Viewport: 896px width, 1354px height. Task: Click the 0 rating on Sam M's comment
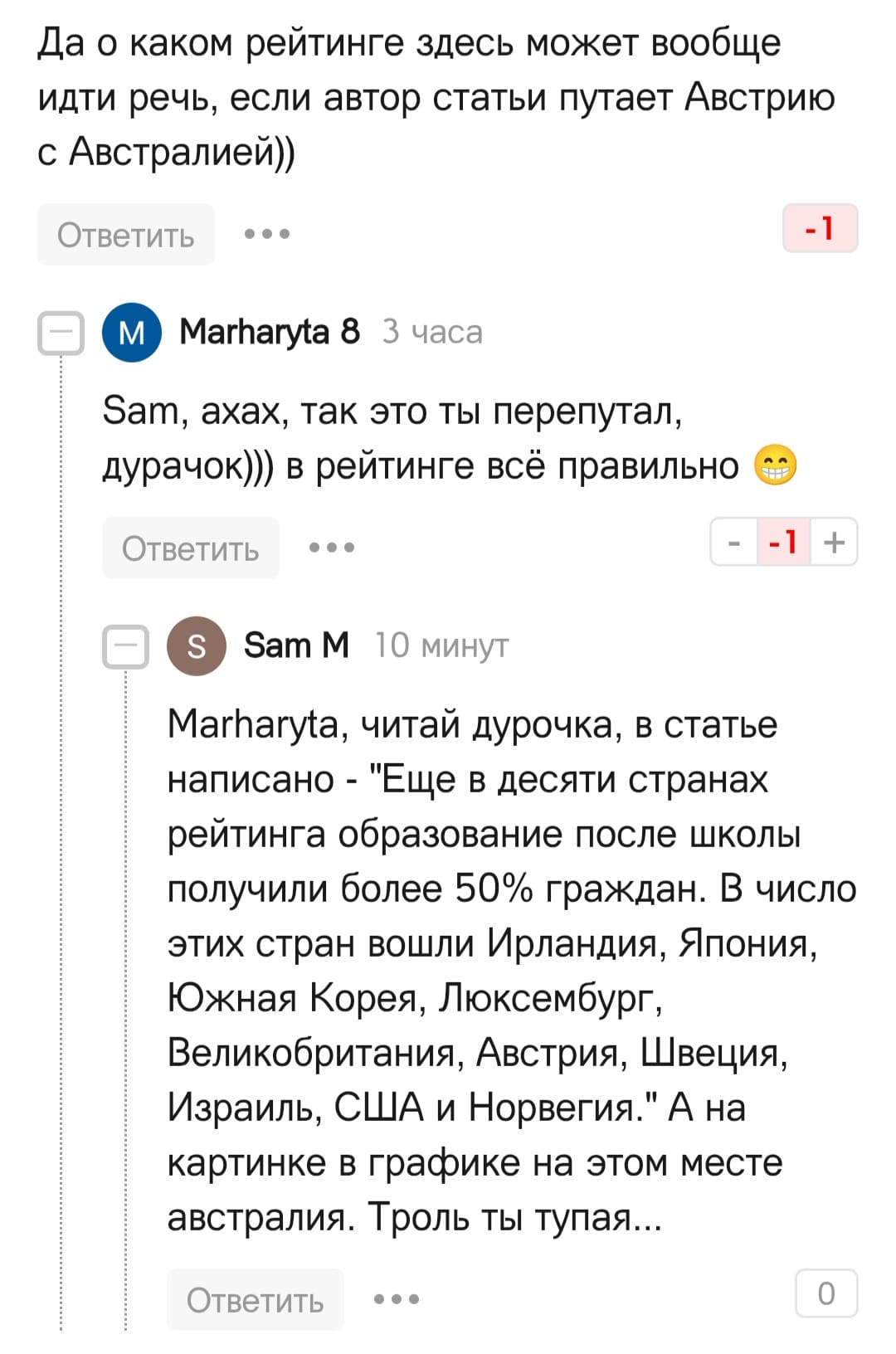click(825, 1293)
